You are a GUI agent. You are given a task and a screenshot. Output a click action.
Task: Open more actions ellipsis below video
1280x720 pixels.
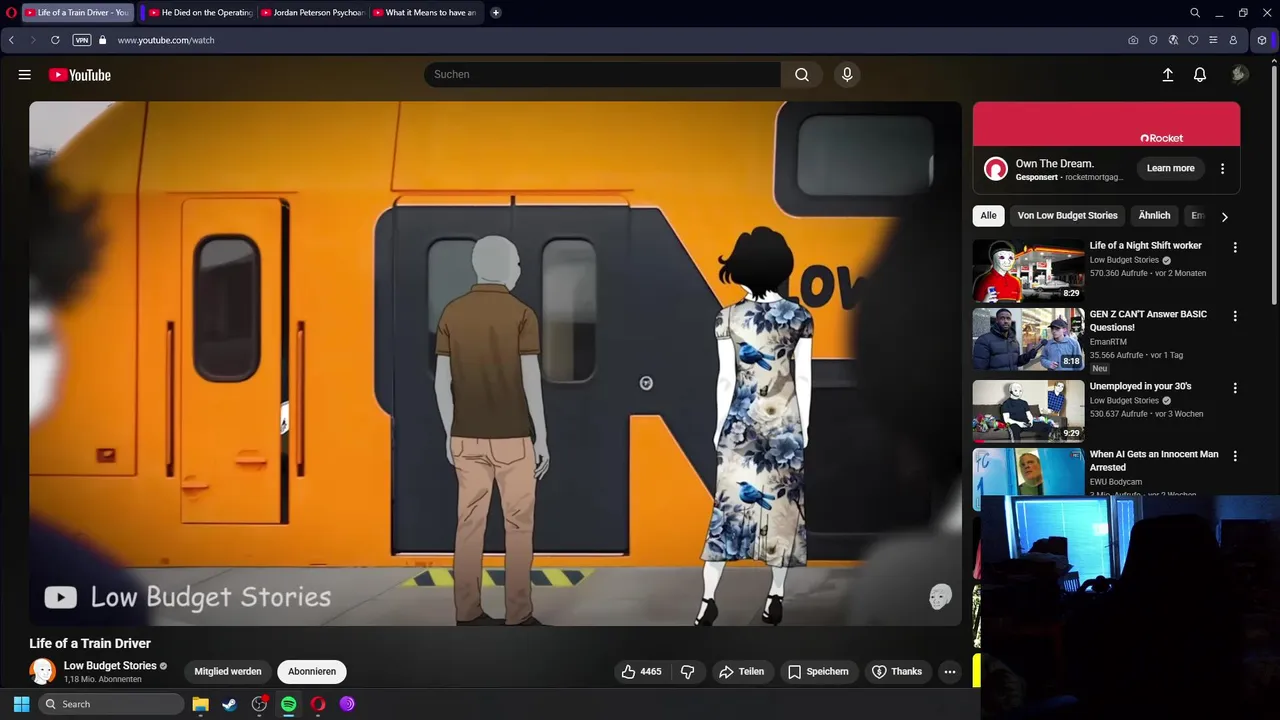click(950, 672)
